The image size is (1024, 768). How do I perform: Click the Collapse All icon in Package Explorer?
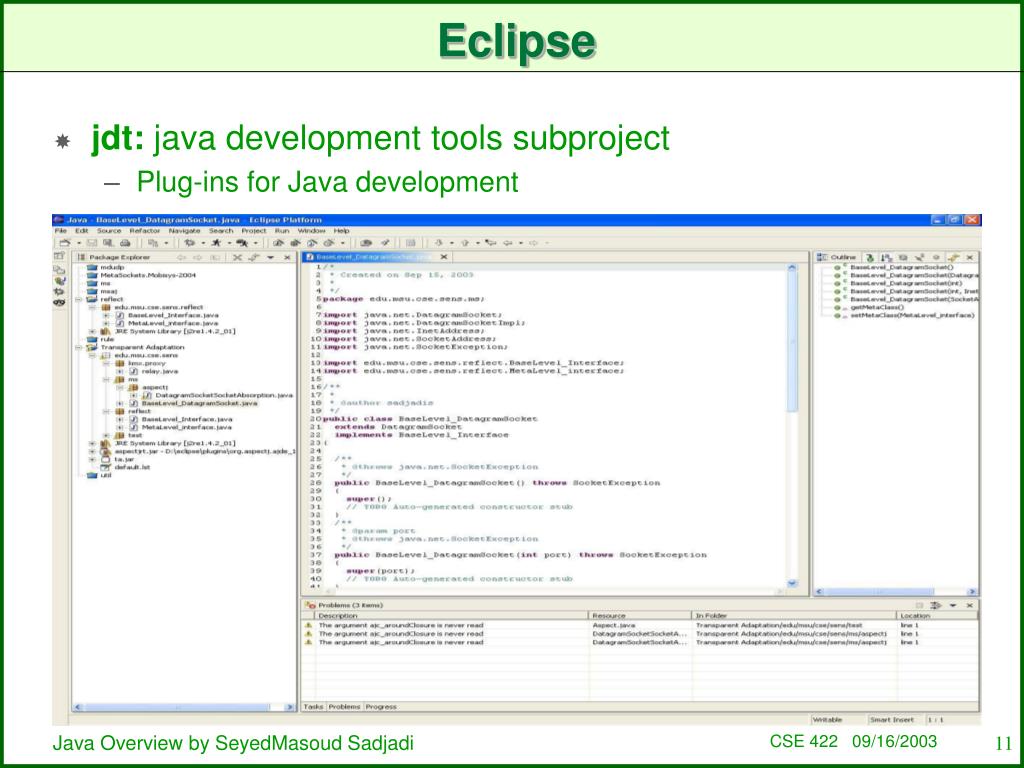pos(238,258)
